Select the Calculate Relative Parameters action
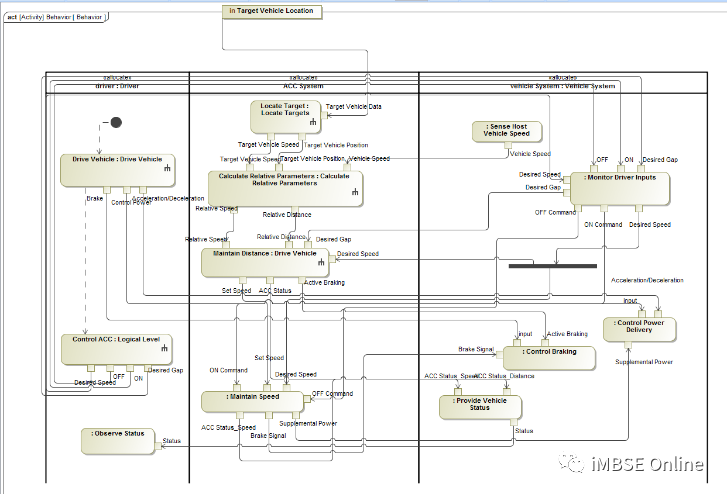 pos(285,189)
